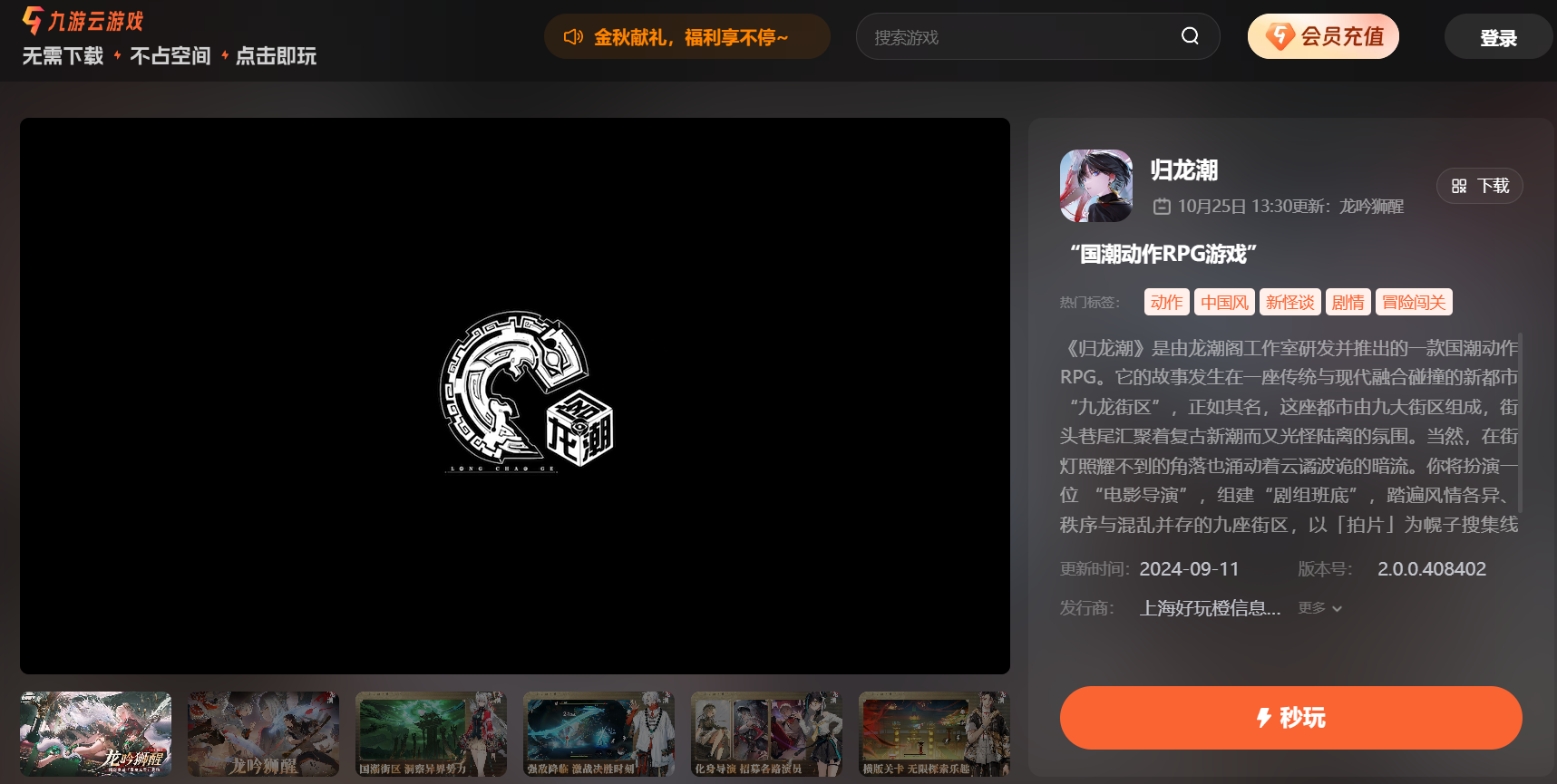Click the calendar update icon
The width and height of the screenshot is (1557, 784).
point(1162,207)
